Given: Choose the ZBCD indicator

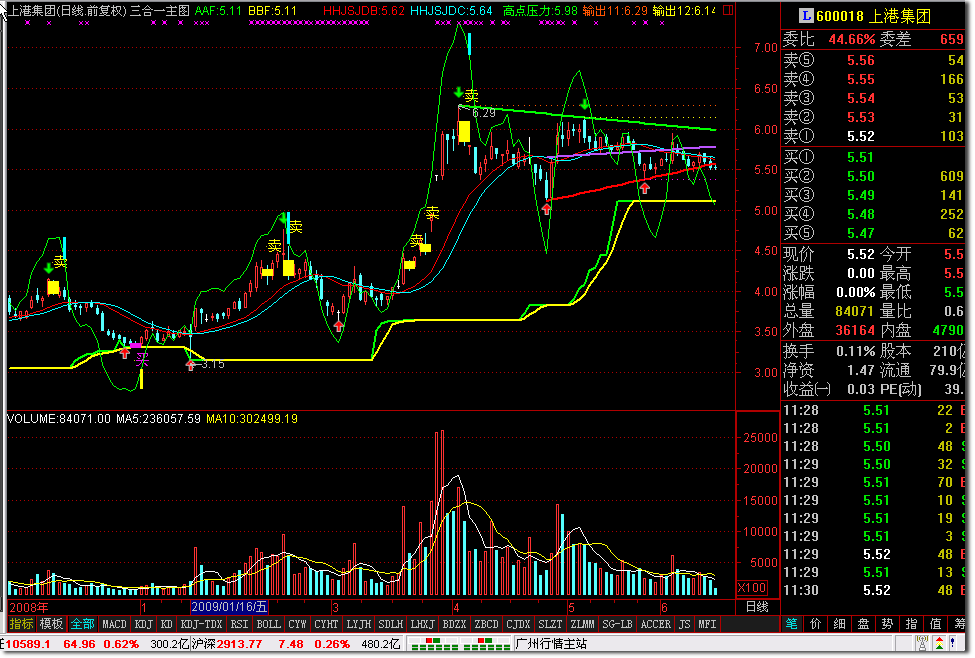Looking at the screenshot, I should [486, 624].
